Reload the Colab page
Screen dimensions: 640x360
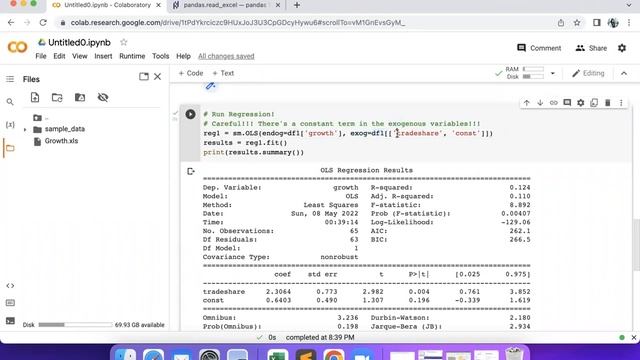43,23
